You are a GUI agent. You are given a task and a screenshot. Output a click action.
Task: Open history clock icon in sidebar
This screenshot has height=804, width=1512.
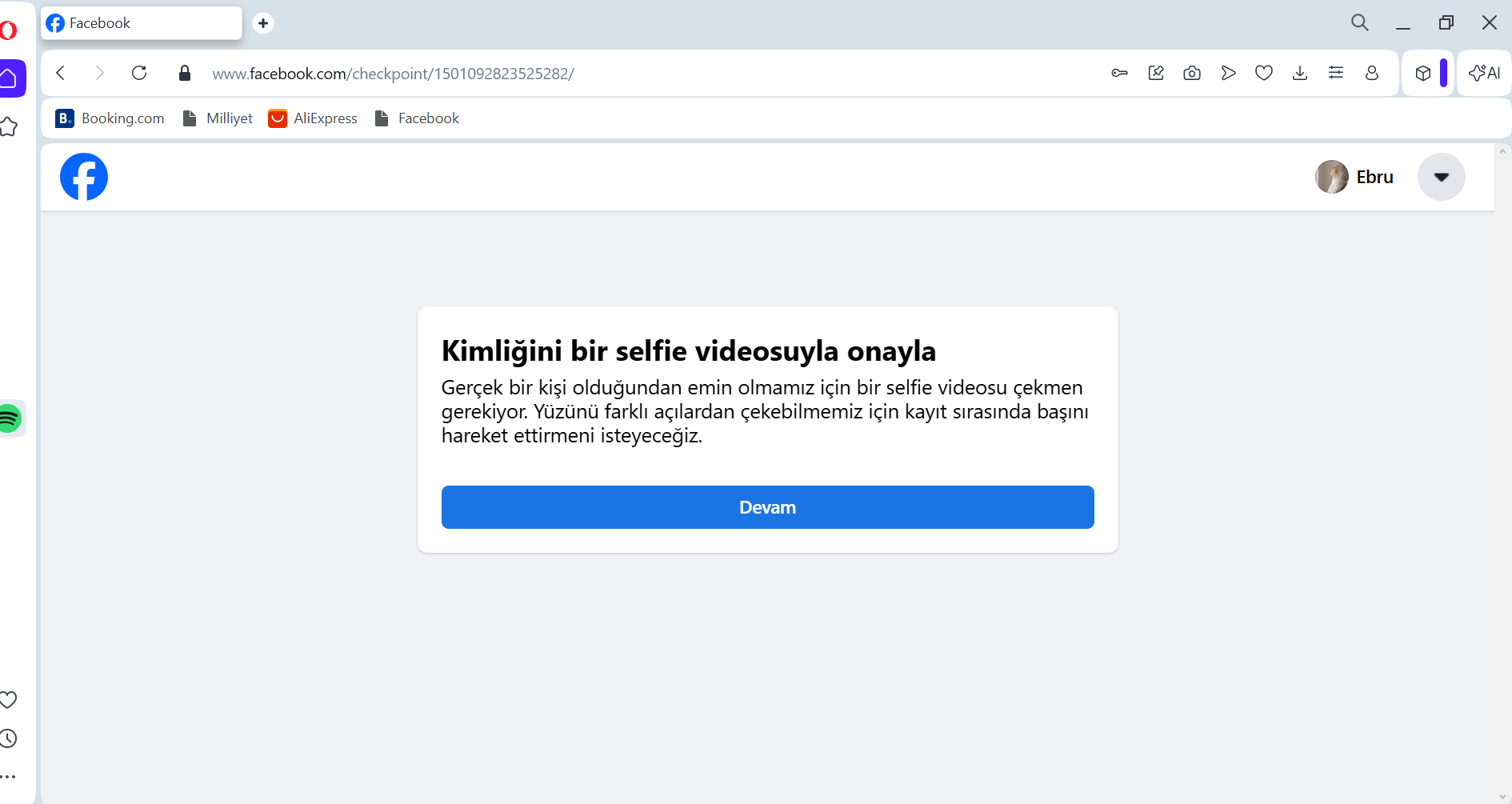coord(8,738)
